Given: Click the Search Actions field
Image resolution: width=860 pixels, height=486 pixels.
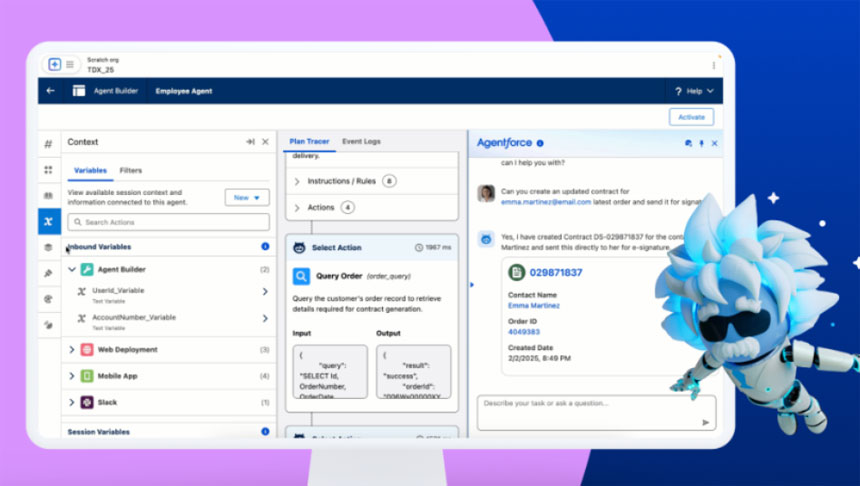Looking at the screenshot, I should click(x=168, y=222).
